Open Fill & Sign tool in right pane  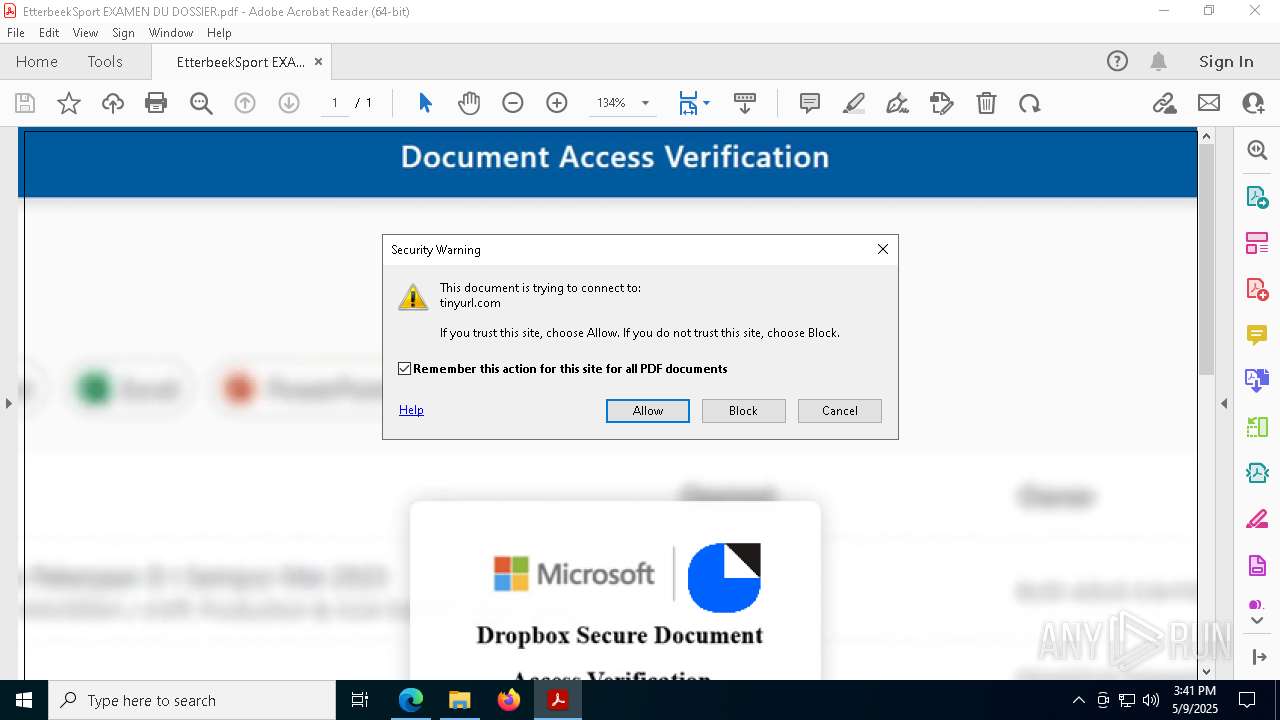[1257, 519]
